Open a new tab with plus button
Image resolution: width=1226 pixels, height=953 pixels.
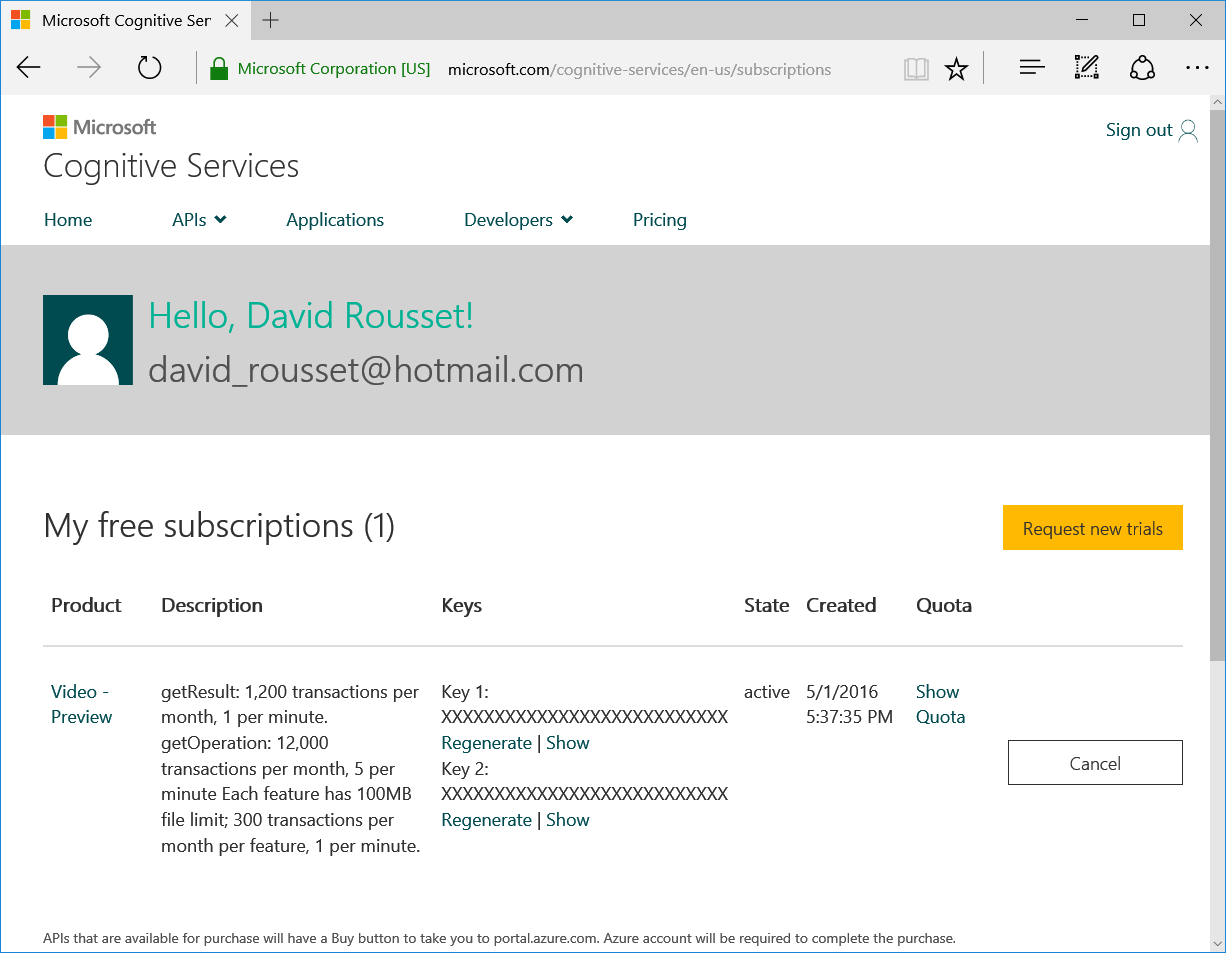pos(270,20)
